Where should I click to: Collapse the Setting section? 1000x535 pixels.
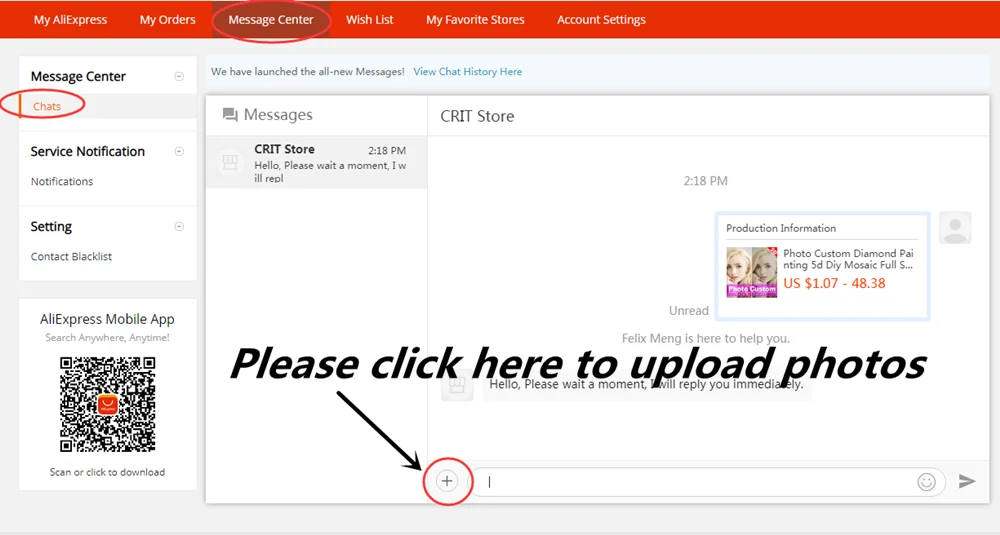click(179, 227)
